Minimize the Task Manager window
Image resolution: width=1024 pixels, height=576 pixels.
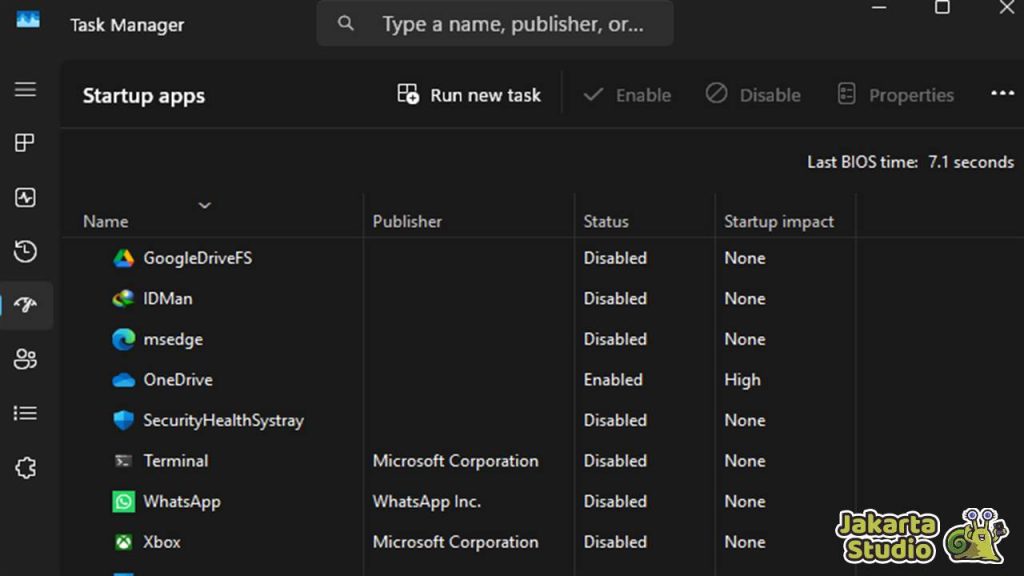879,7
